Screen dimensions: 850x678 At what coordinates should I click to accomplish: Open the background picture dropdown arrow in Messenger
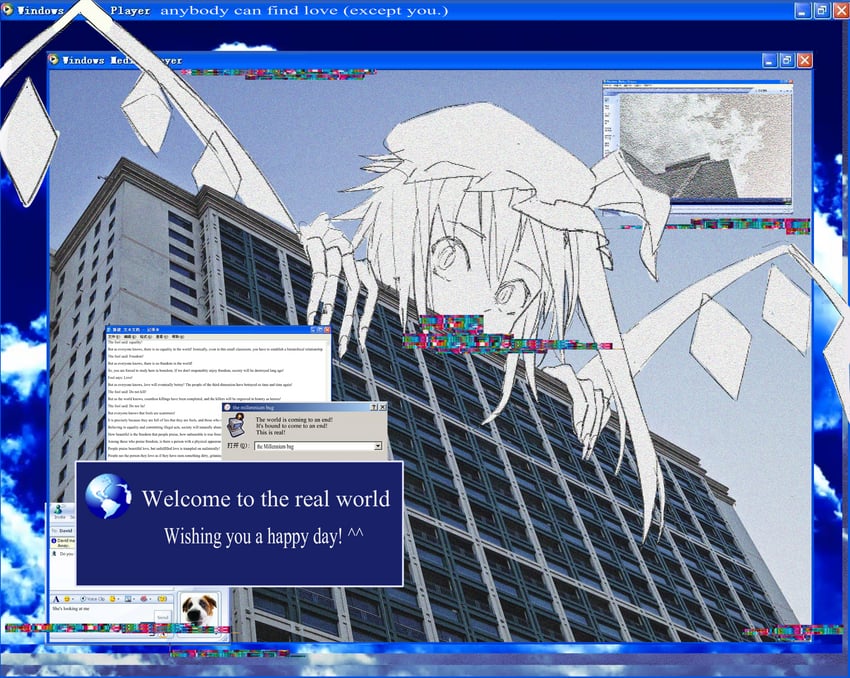click(134, 599)
